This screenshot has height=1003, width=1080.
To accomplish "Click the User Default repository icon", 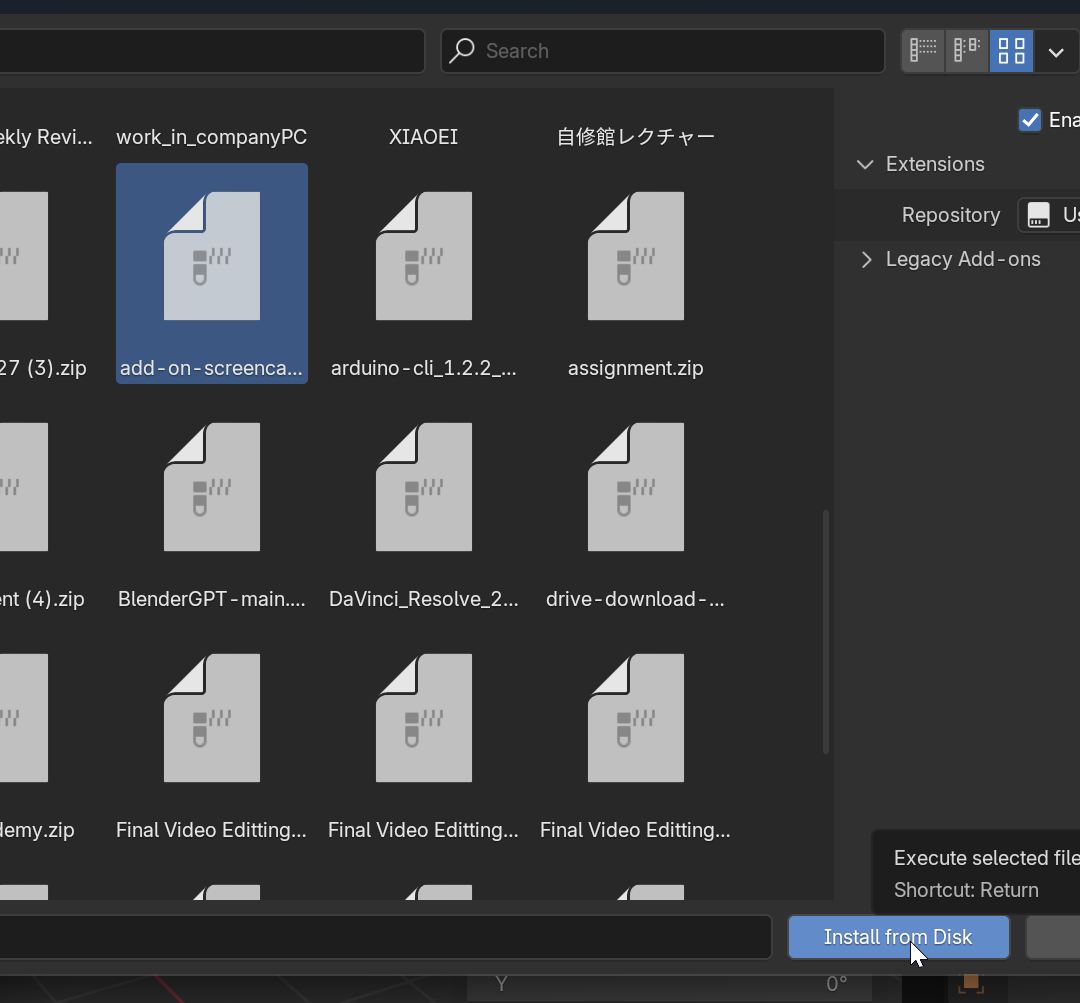I will (x=1040, y=215).
